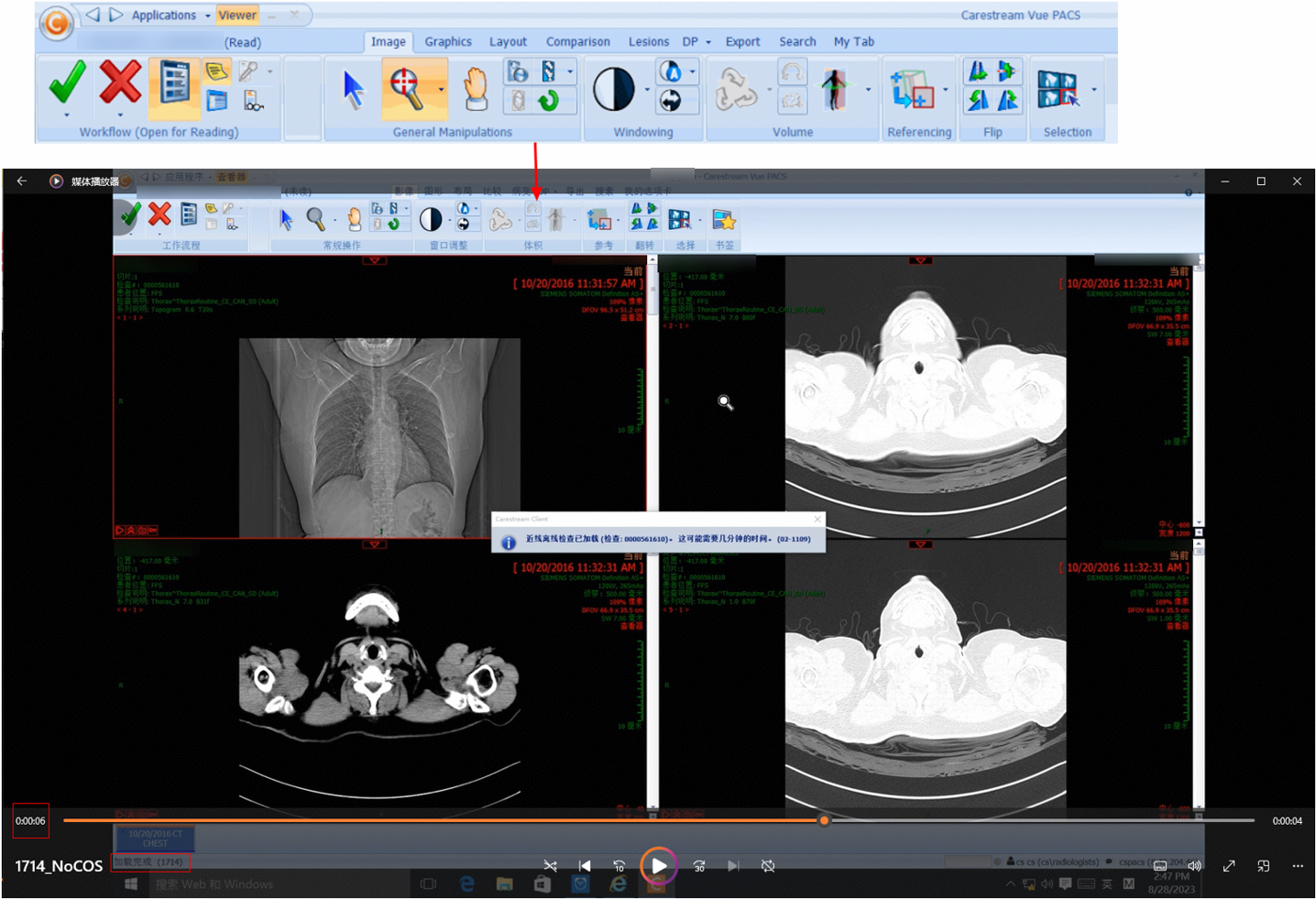This screenshot has height=899, width=1316.
Task: Click the top-left icon in the Flip group
Action: point(978,71)
